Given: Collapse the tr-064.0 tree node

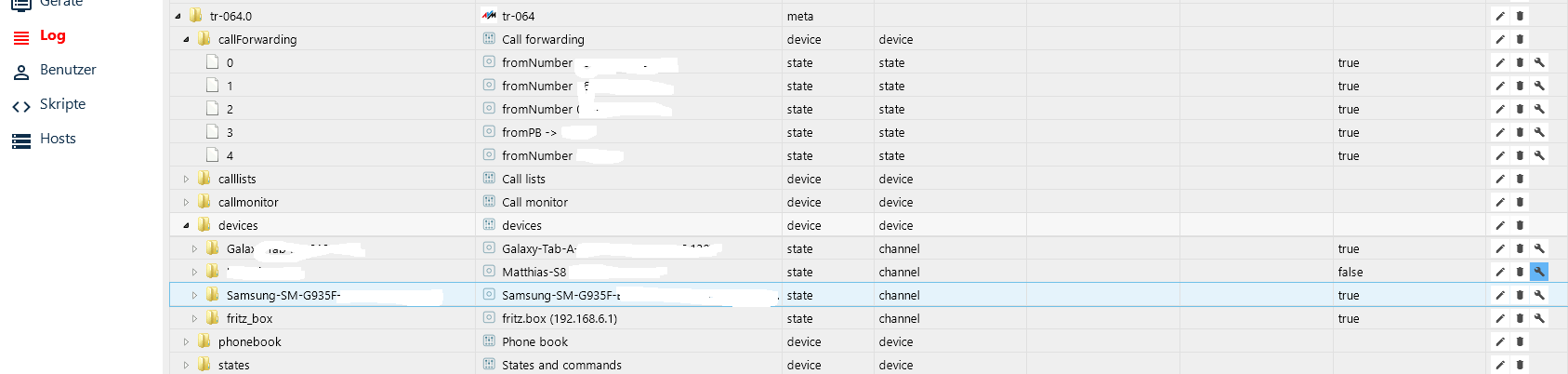Looking at the screenshot, I should (178, 16).
